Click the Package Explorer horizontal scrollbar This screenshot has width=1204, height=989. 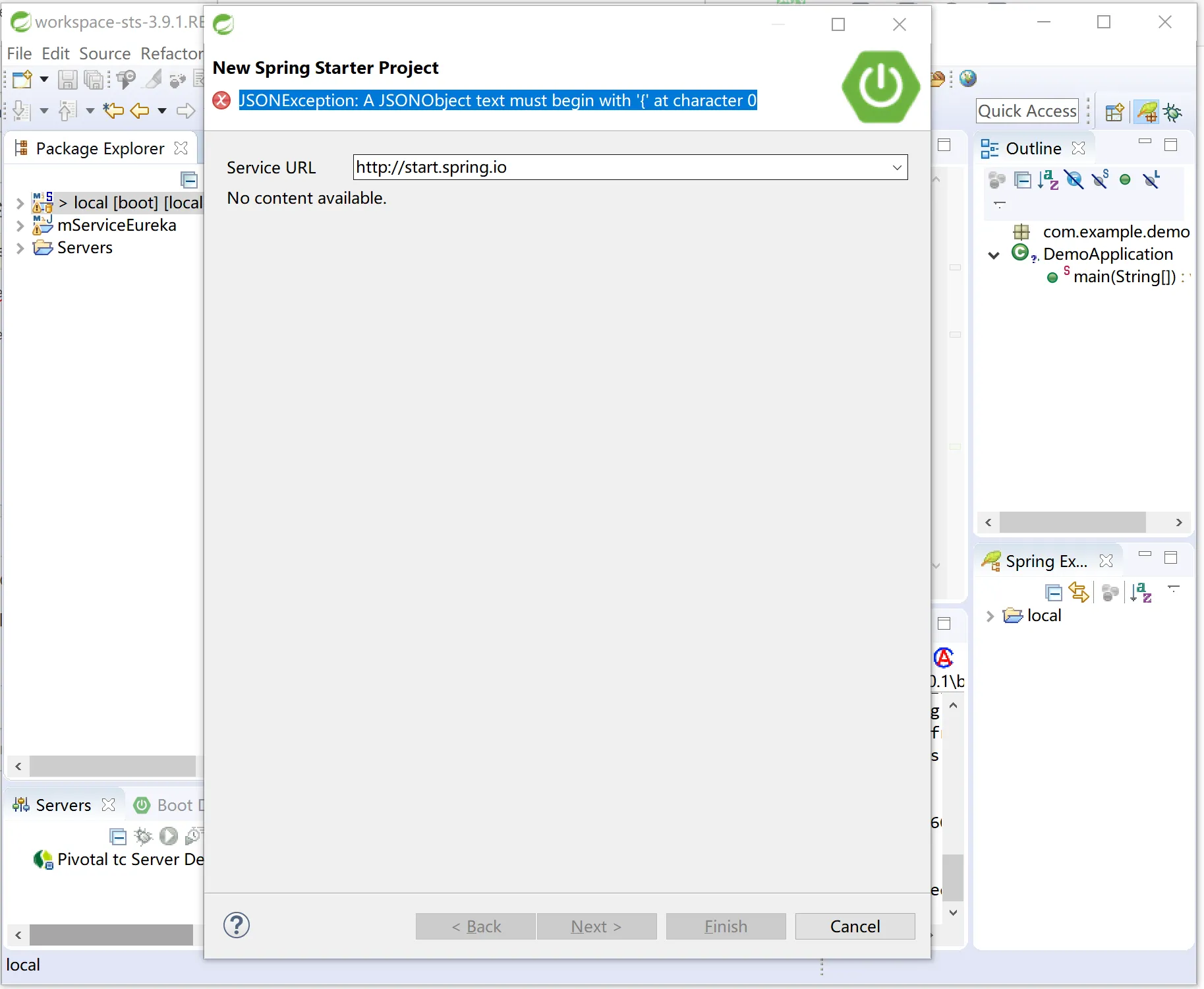point(113,766)
